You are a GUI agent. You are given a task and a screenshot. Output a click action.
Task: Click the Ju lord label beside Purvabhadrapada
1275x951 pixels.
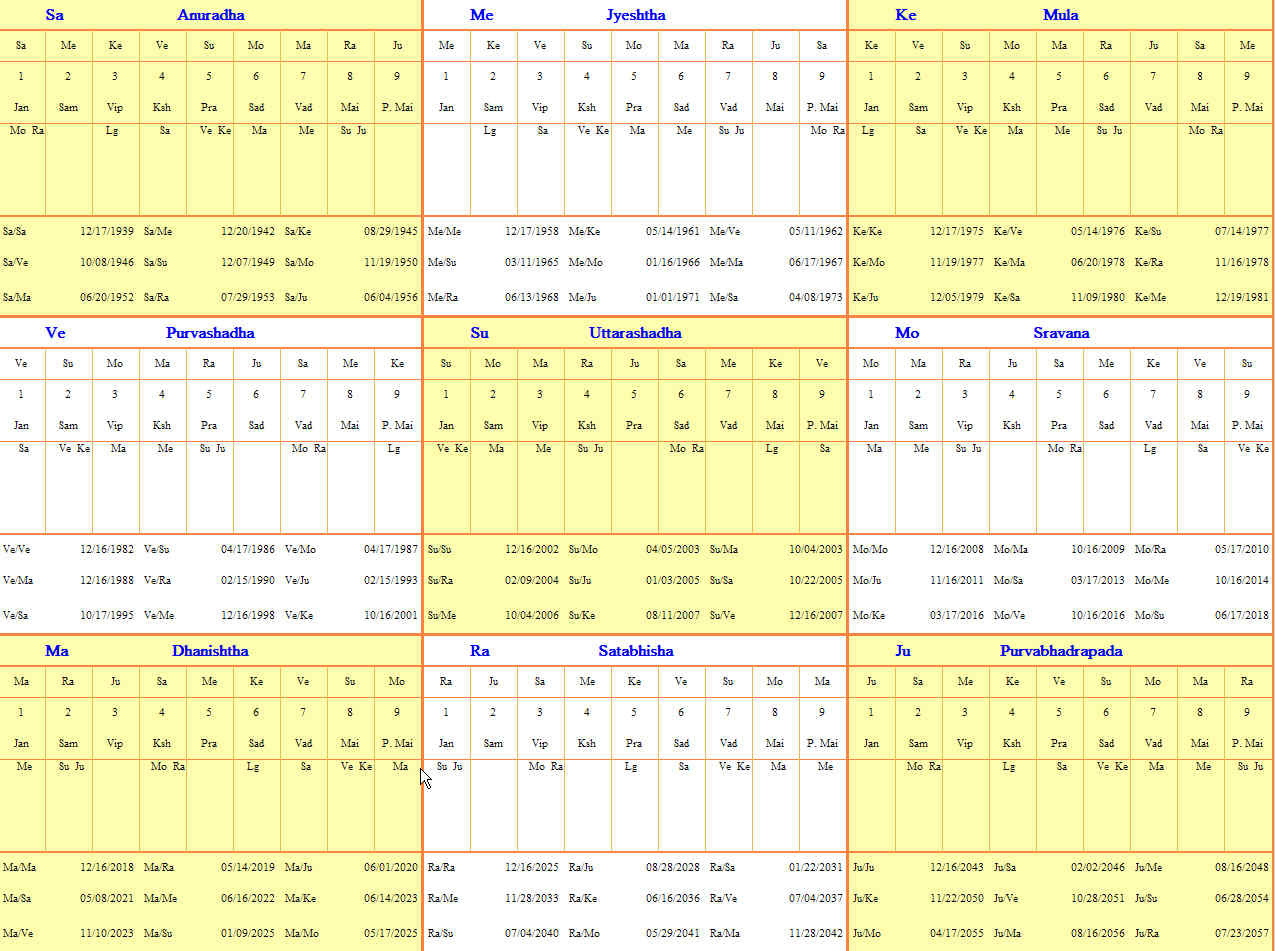(x=903, y=651)
